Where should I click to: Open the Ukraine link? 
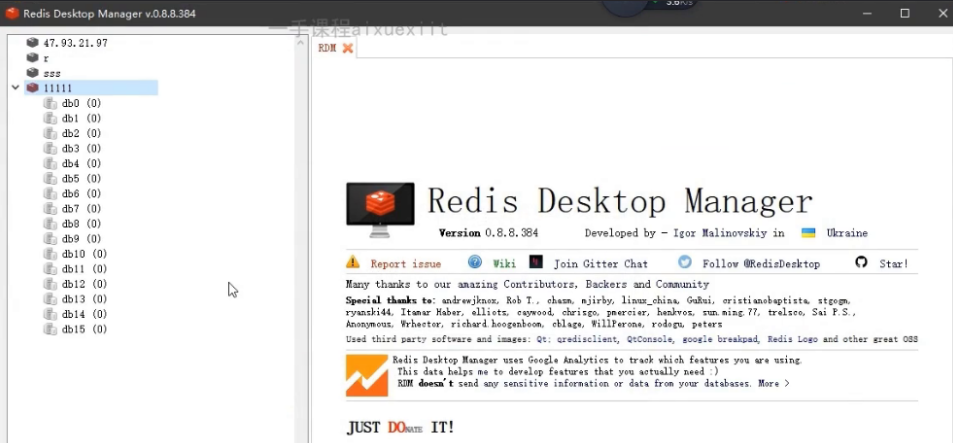pyautogui.click(x=847, y=233)
